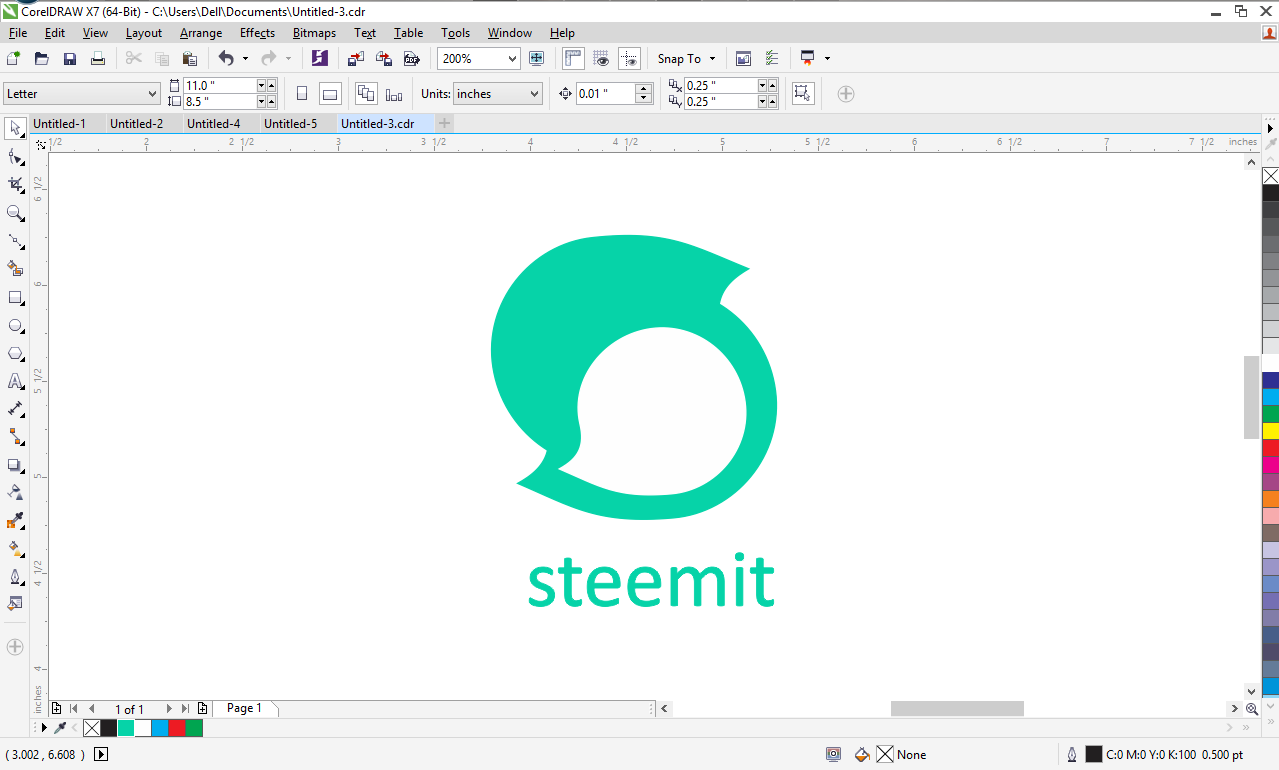
Task: Toggle Show Rulers button
Action: pyautogui.click(x=573, y=59)
